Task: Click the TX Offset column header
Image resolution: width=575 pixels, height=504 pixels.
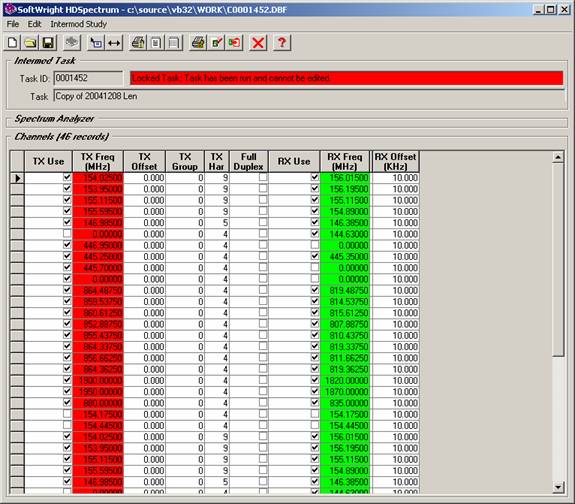Action: tap(144, 161)
